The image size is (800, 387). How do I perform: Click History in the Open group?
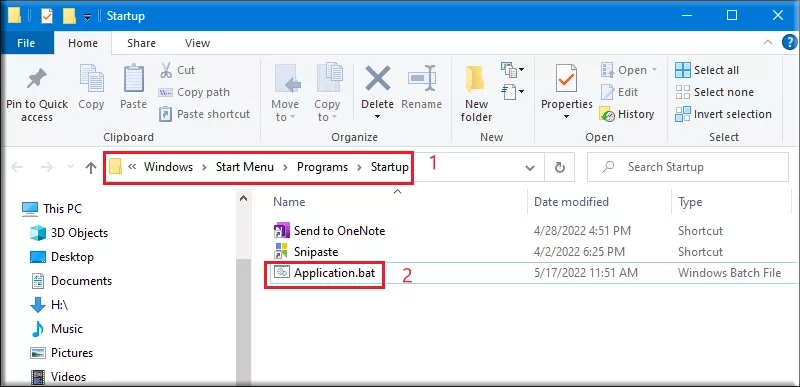coord(627,114)
